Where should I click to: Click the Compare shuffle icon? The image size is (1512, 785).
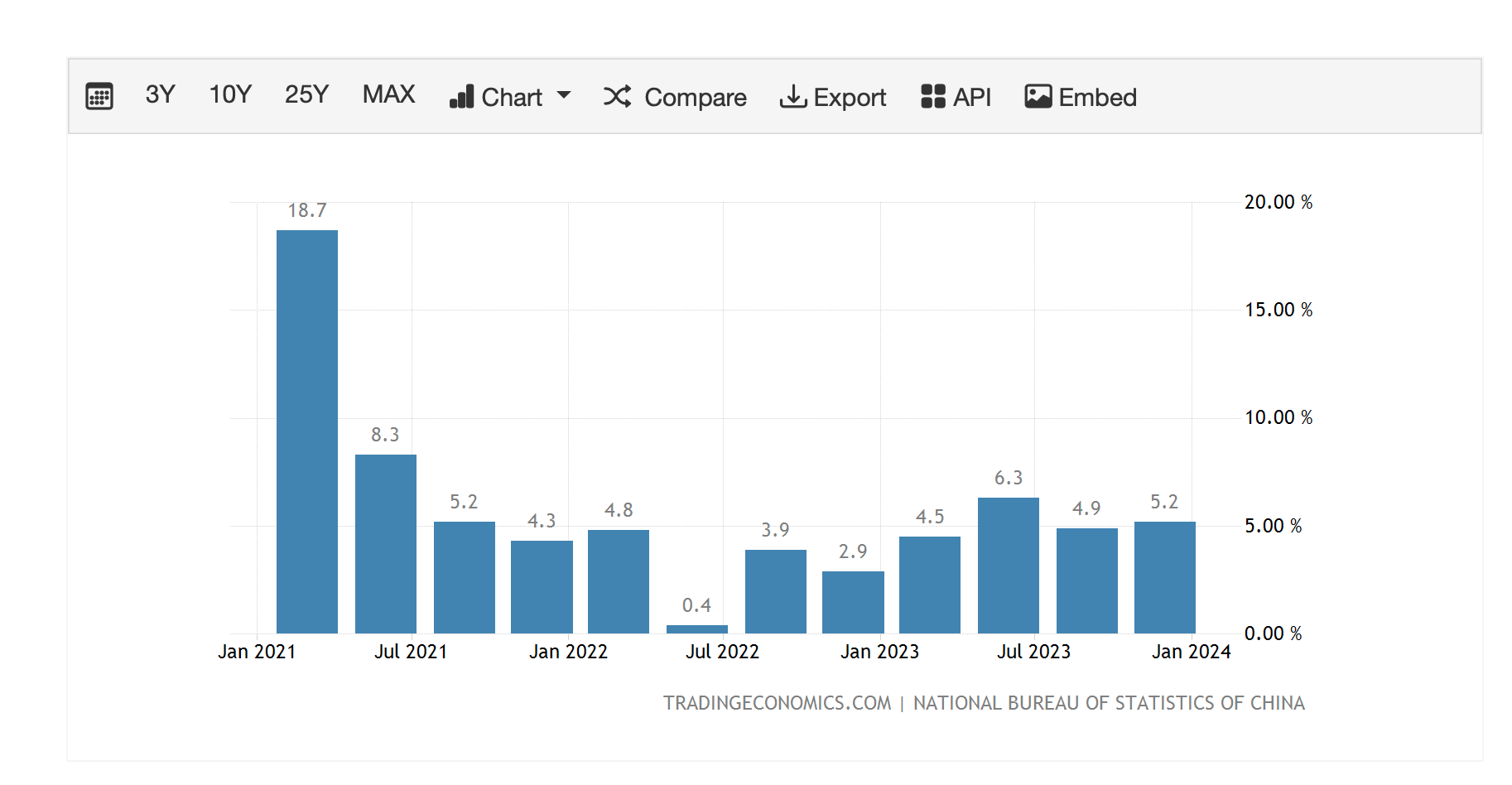pos(617,97)
